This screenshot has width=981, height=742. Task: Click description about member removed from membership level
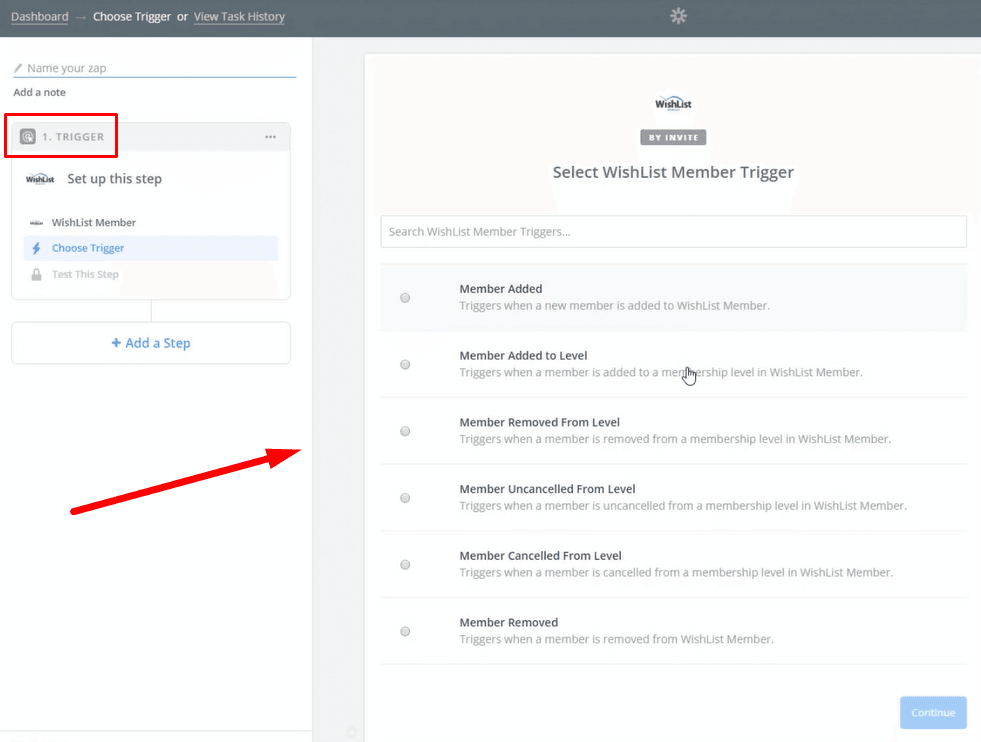point(675,439)
